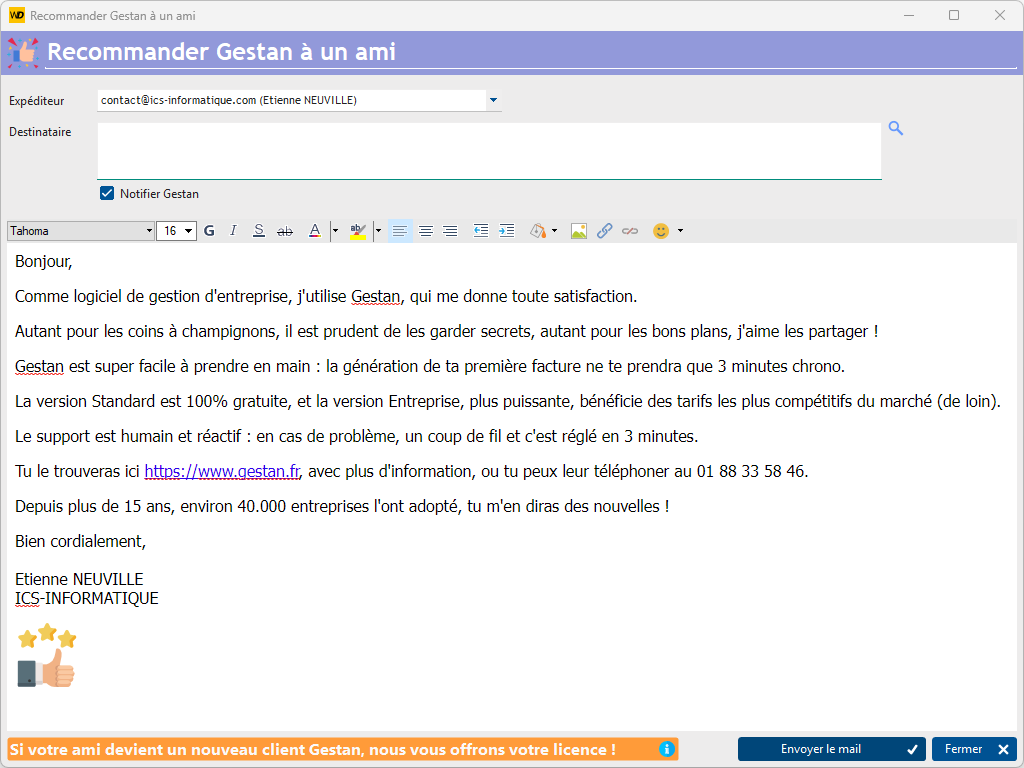
Task: Click the sentence starting 'Depuis plus de 15 ans'
Action: [342, 506]
